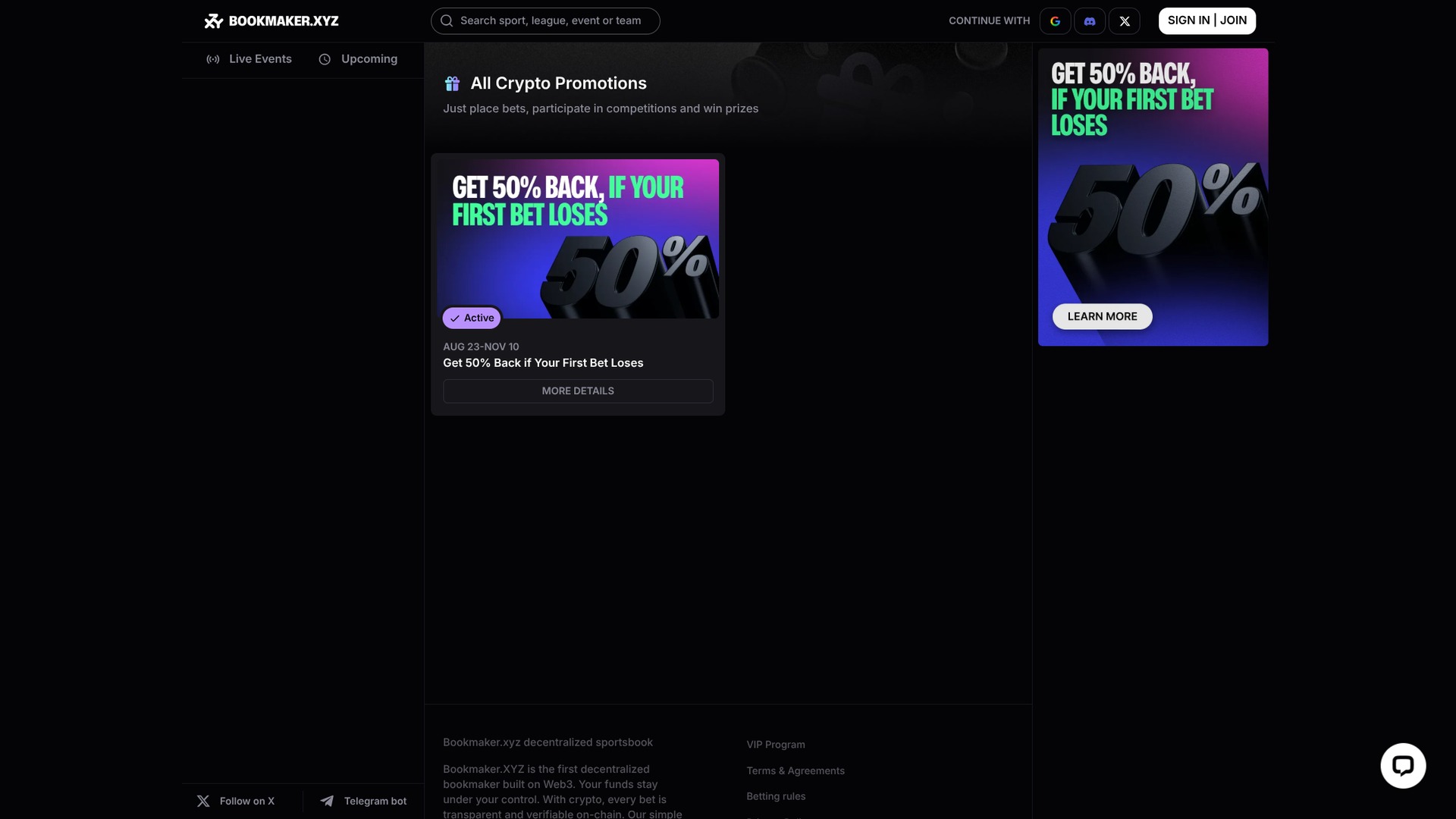Click the Upcoming clock icon

tap(325, 59)
